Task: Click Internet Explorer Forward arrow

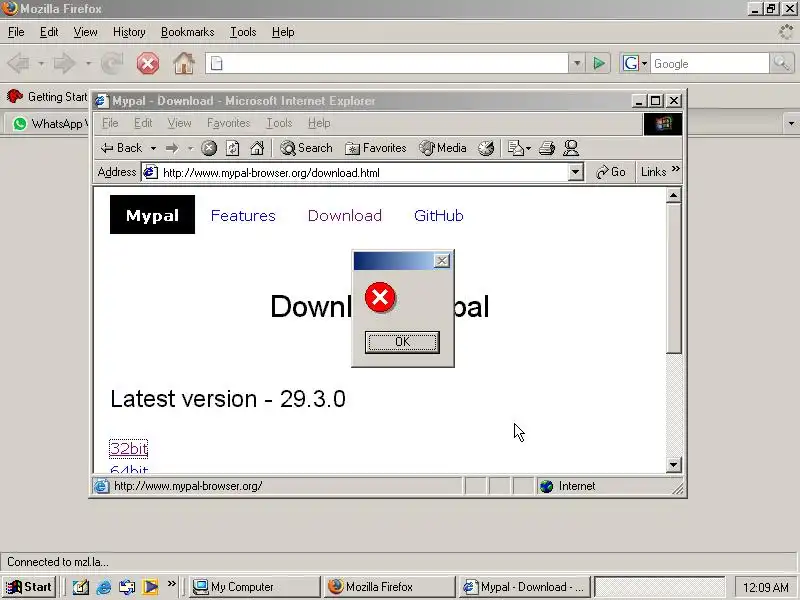Action: point(172,148)
